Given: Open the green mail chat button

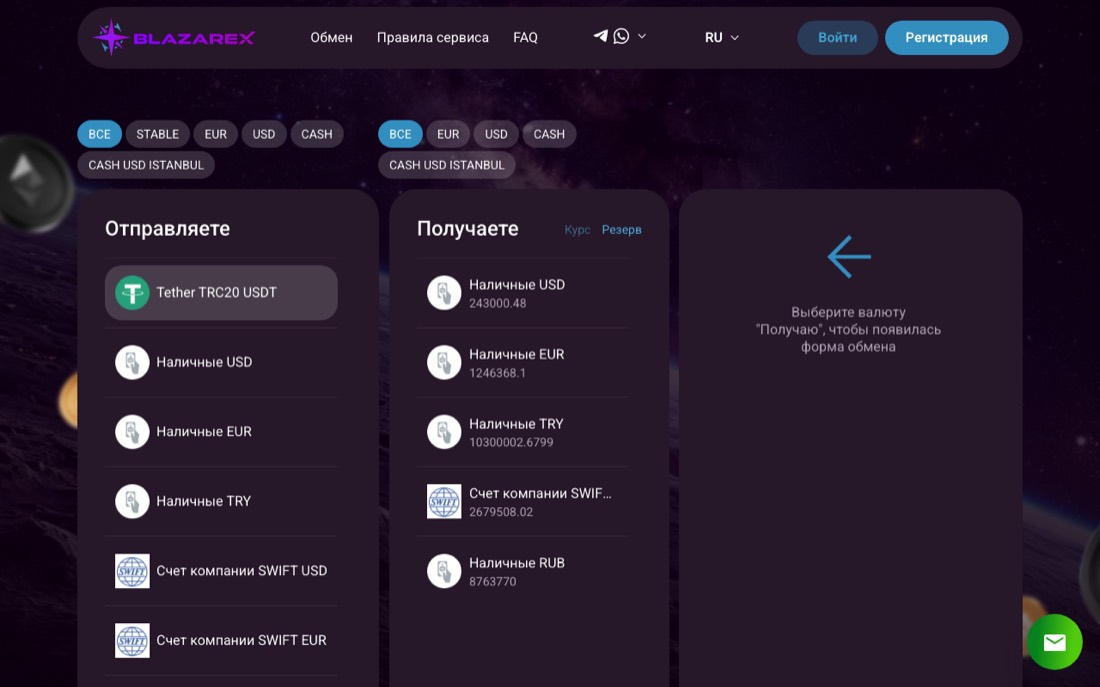Looking at the screenshot, I should tap(1054, 641).
